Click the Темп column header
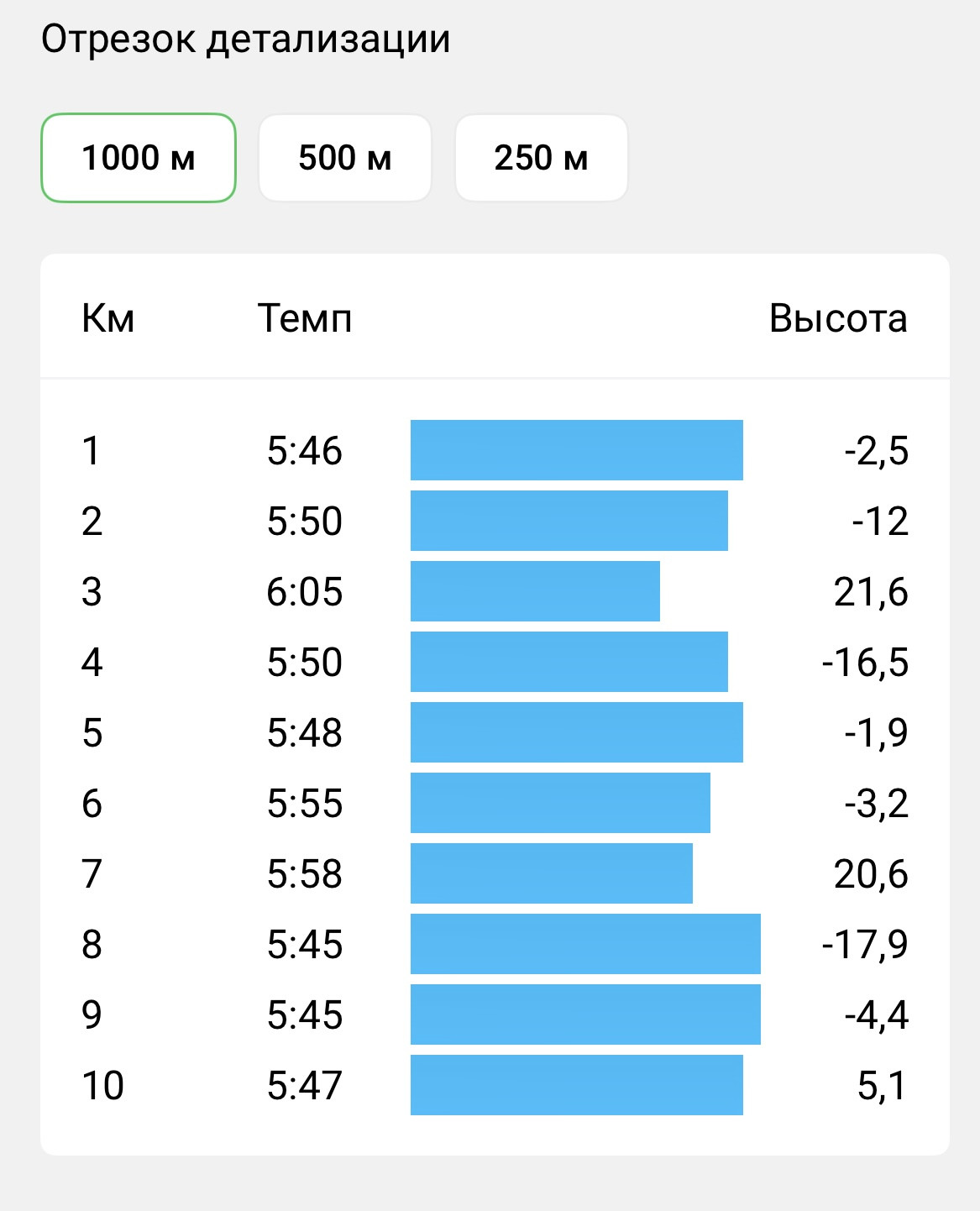This screenshot has width=980, height=1211. [305, 318]
